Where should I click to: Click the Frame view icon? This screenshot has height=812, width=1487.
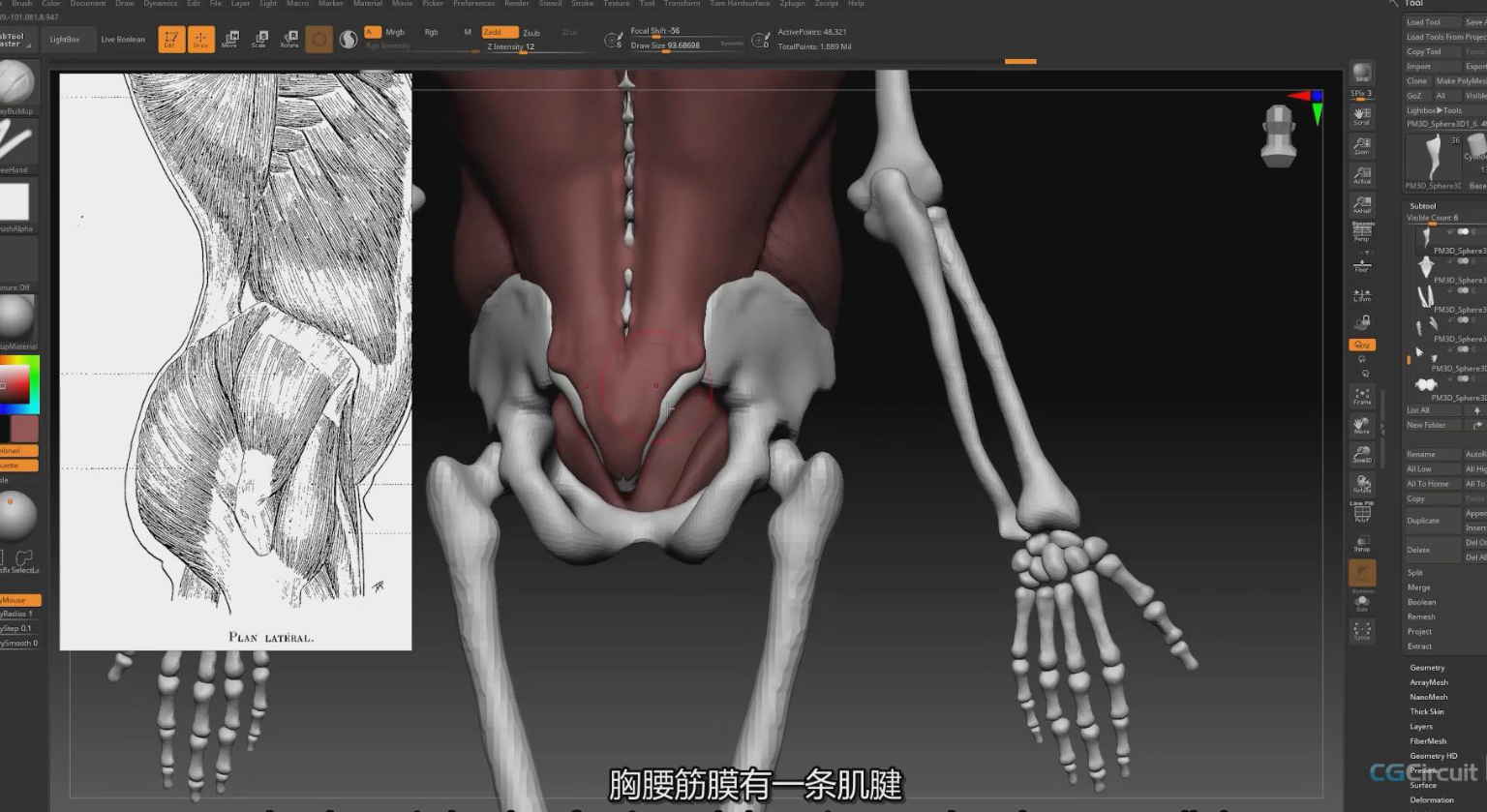1362,396
